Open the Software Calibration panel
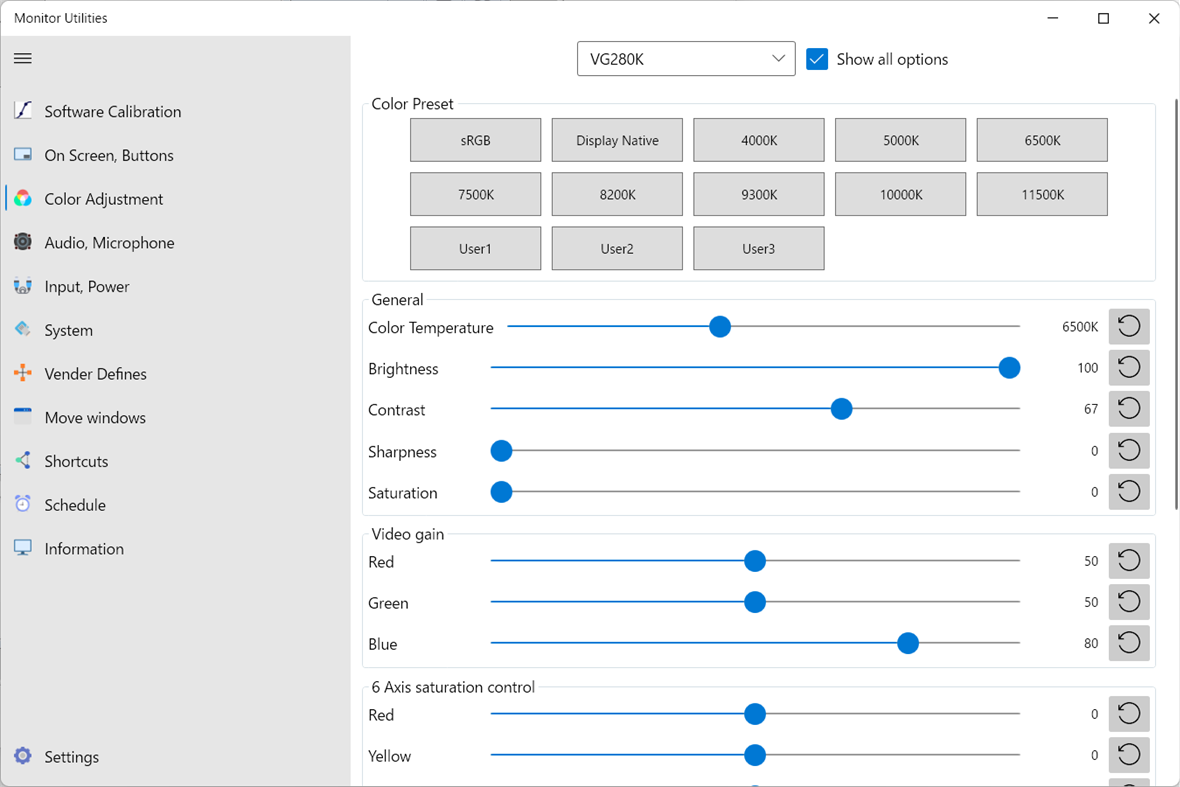The width and height of the screenshot is (1180, 787). pyautogui.click(x=112, y=111)
